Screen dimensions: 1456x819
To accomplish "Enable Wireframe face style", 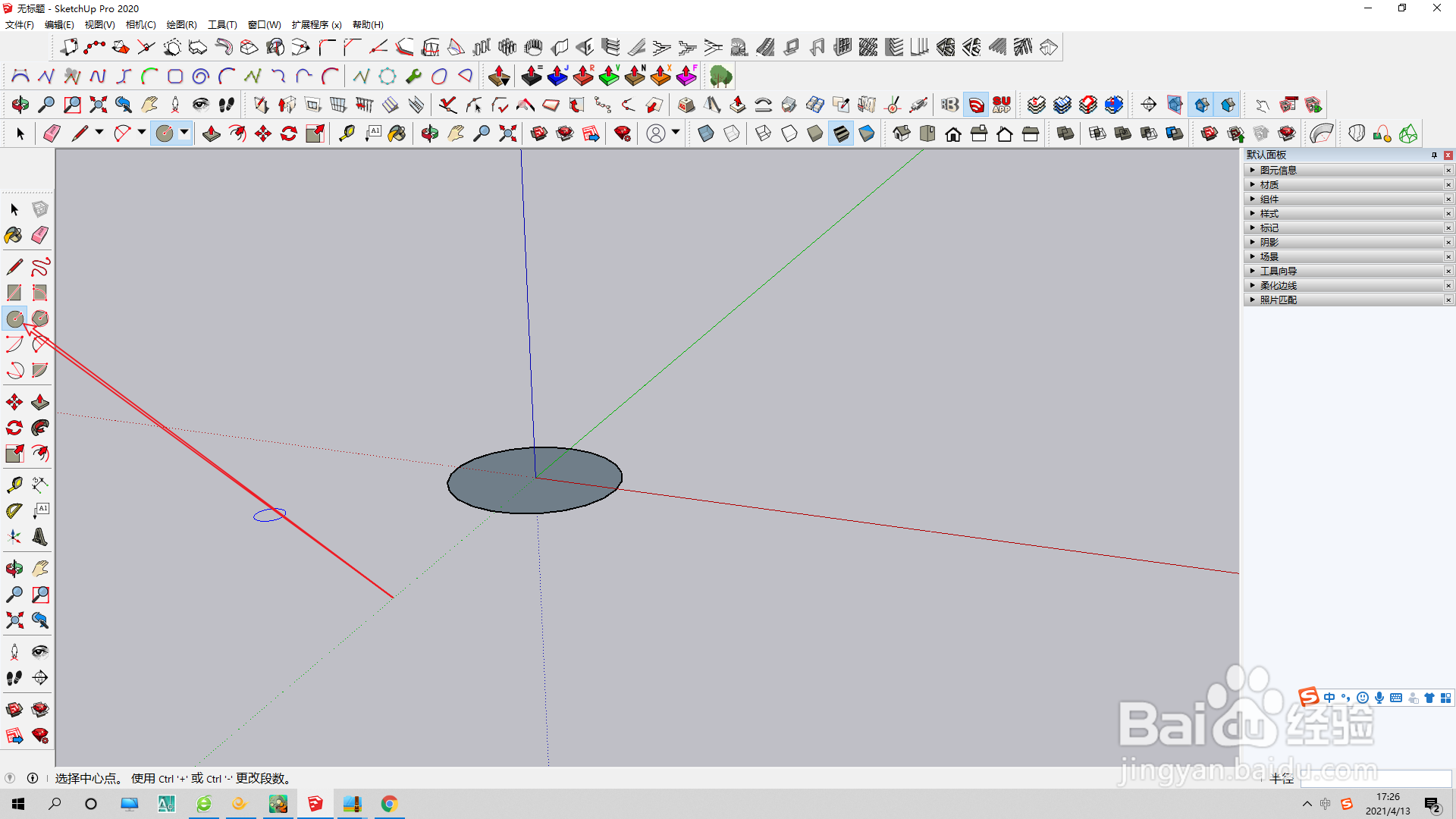I will point(764,134).
